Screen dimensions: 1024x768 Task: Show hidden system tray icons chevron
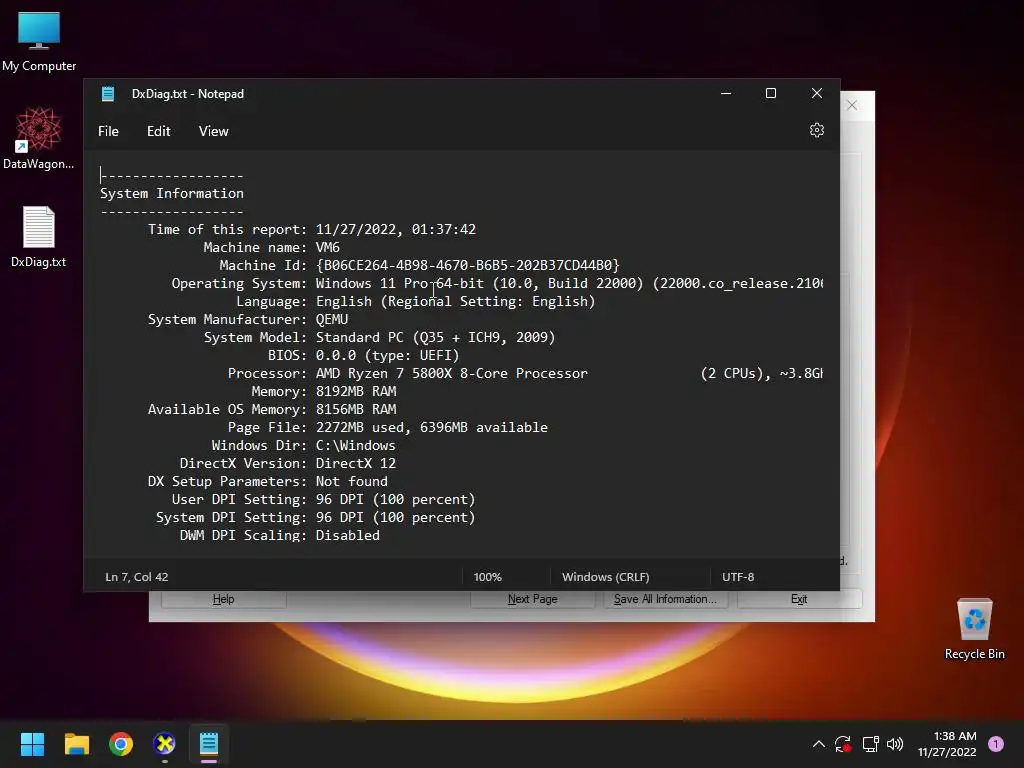(818, 744)
